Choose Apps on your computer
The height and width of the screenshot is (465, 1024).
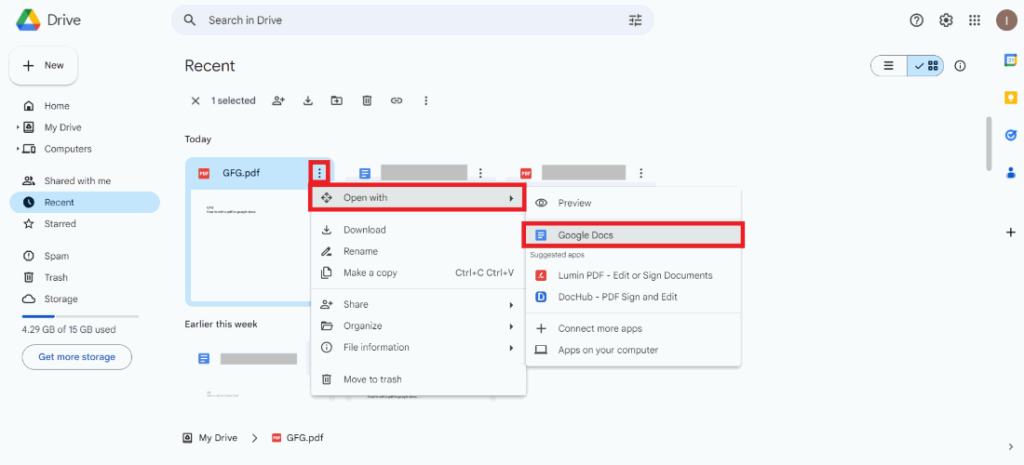coord(633,350)
